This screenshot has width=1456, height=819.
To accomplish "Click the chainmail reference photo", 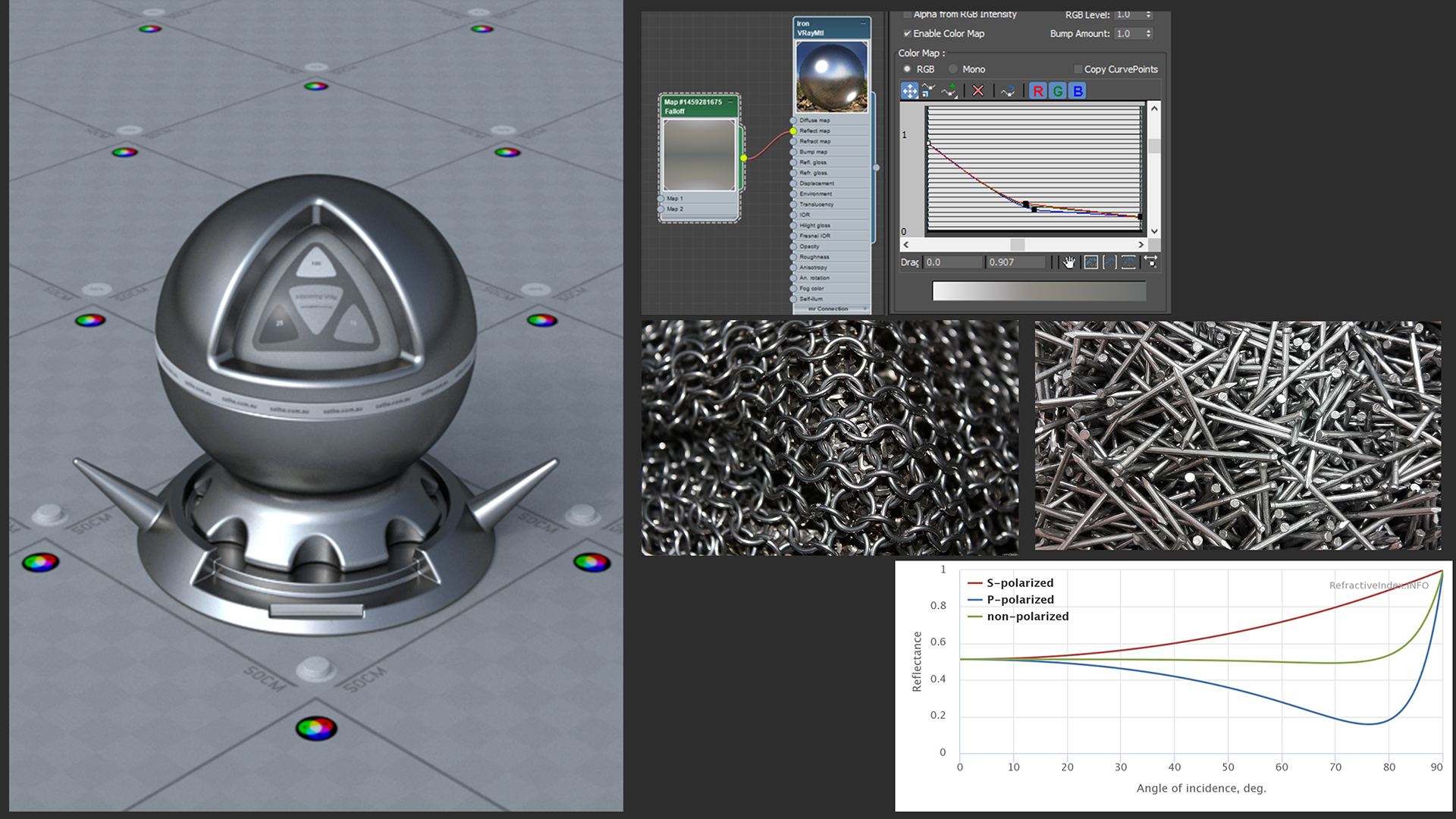I will [x=830, y=438].
